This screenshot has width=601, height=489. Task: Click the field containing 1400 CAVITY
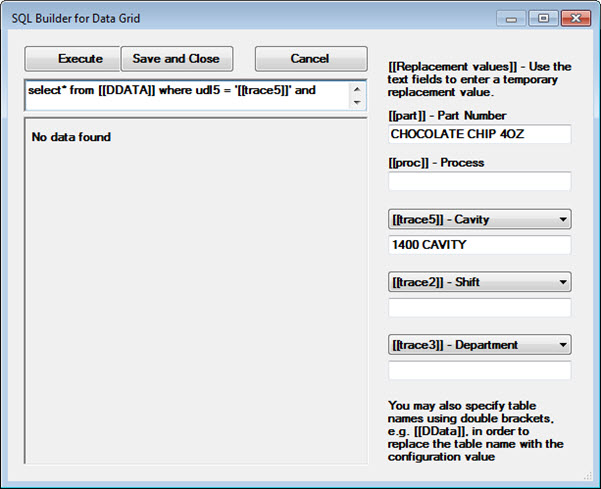coord(479,245)
